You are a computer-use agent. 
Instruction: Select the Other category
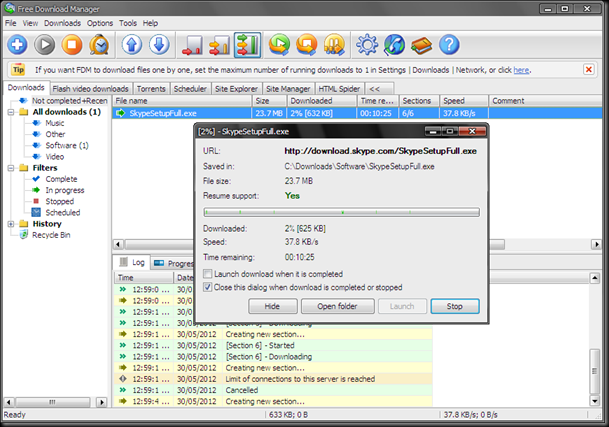[x=55, y=134]
